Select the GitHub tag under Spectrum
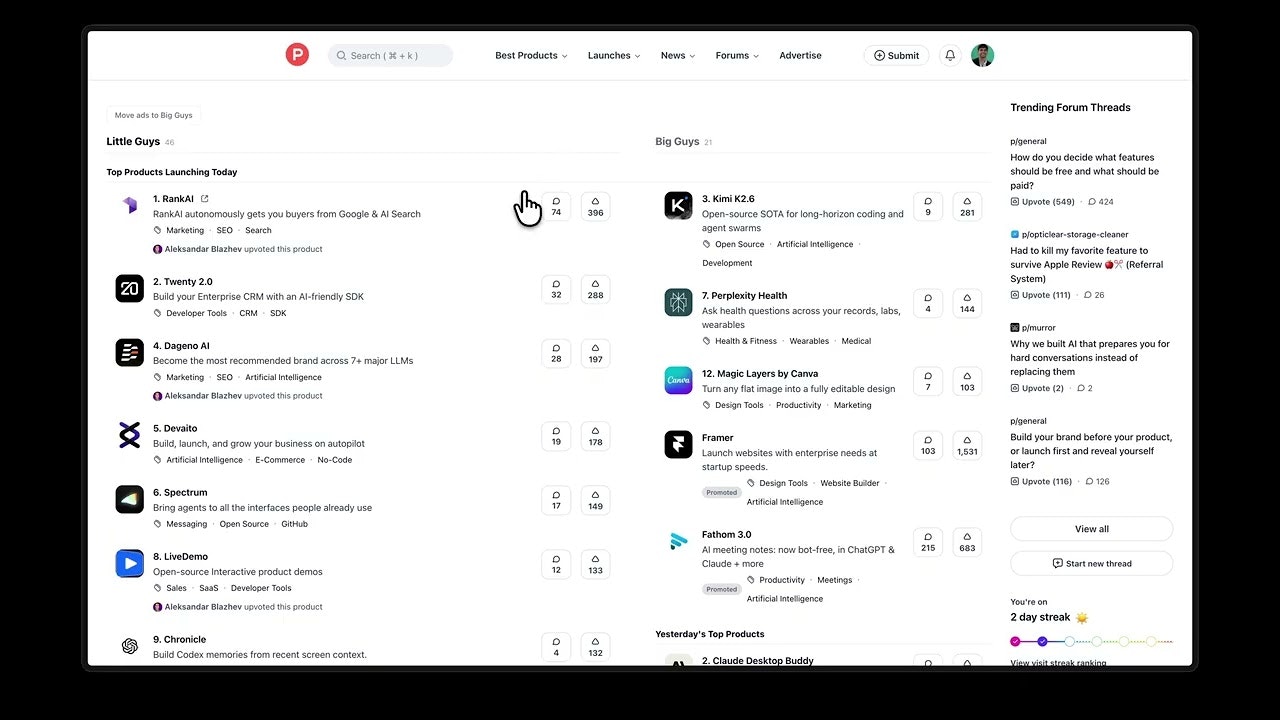The width and height of the screenshot is (1280, 720). click(x=294, y=524)
